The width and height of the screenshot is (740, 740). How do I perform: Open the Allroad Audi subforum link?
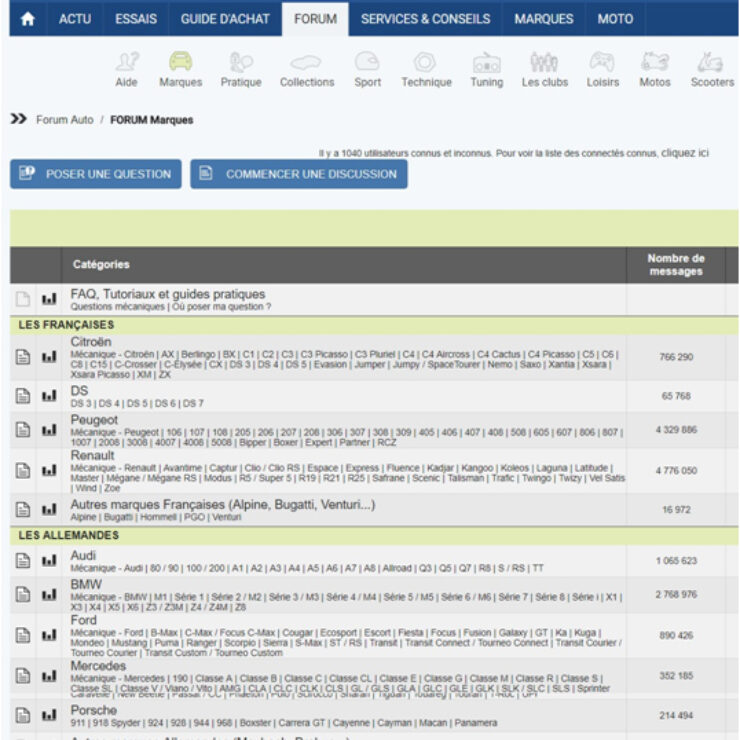(397, 568)
